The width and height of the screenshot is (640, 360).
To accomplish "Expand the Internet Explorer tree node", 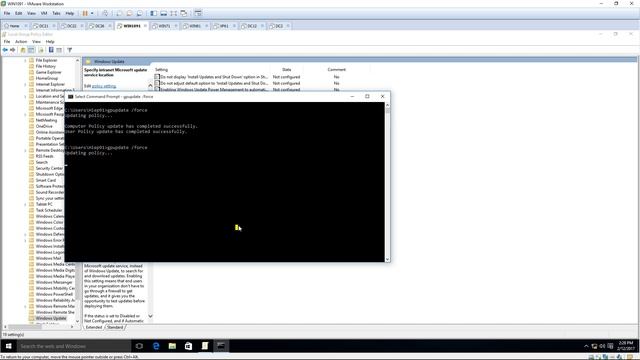I will pyautogui.click(x=25, y=84).
